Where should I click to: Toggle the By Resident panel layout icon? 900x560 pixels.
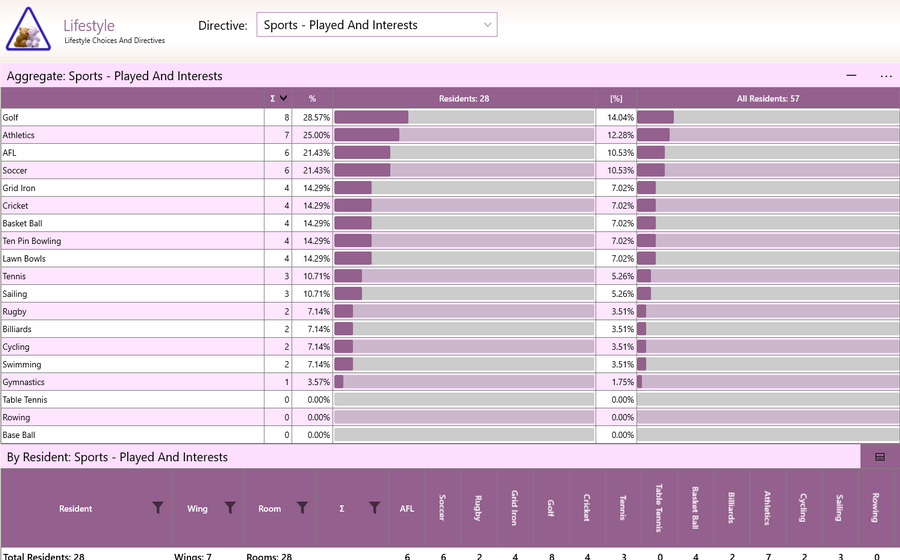[880, 457]
